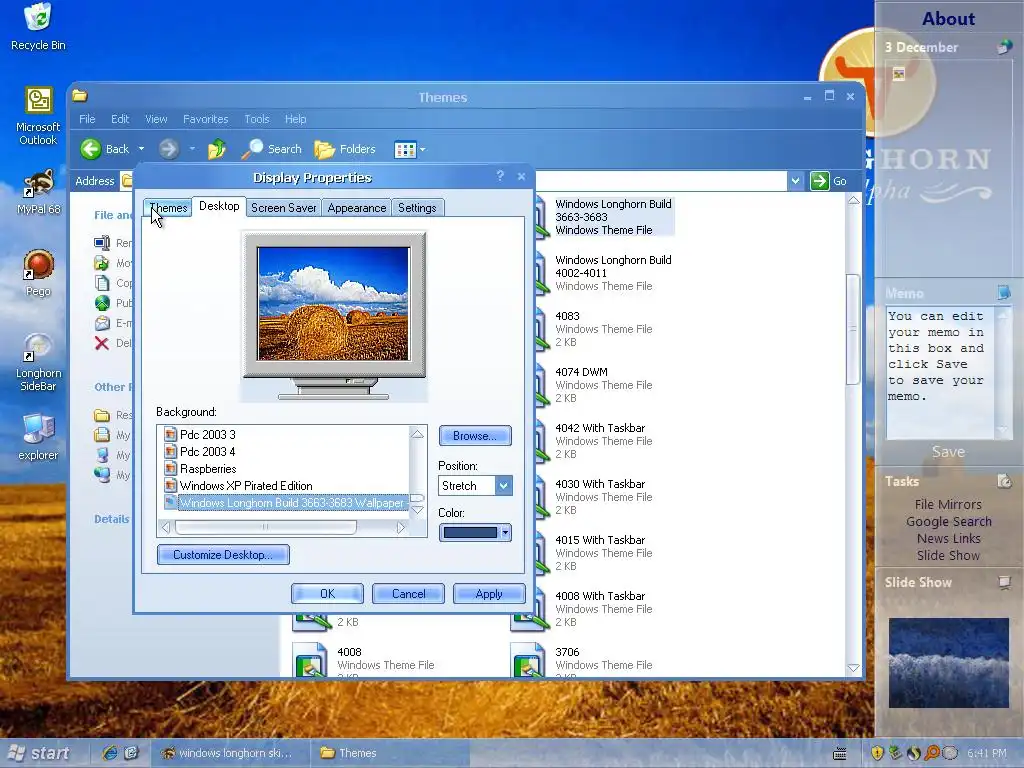
Task: Click the Delete red X task icon
Action: tap(102, 343)
